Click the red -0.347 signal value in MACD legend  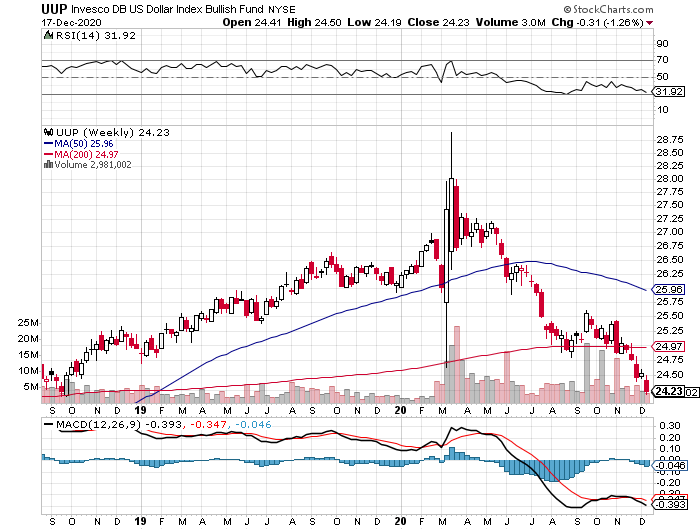tap(208, 424)
